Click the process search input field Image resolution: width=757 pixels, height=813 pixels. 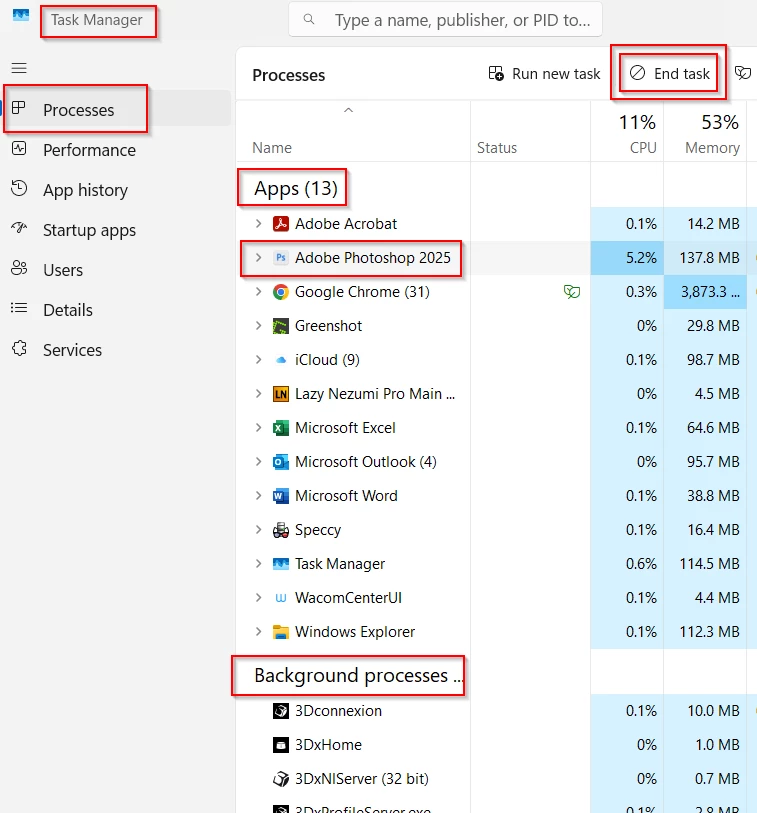(x=445, y=20)
